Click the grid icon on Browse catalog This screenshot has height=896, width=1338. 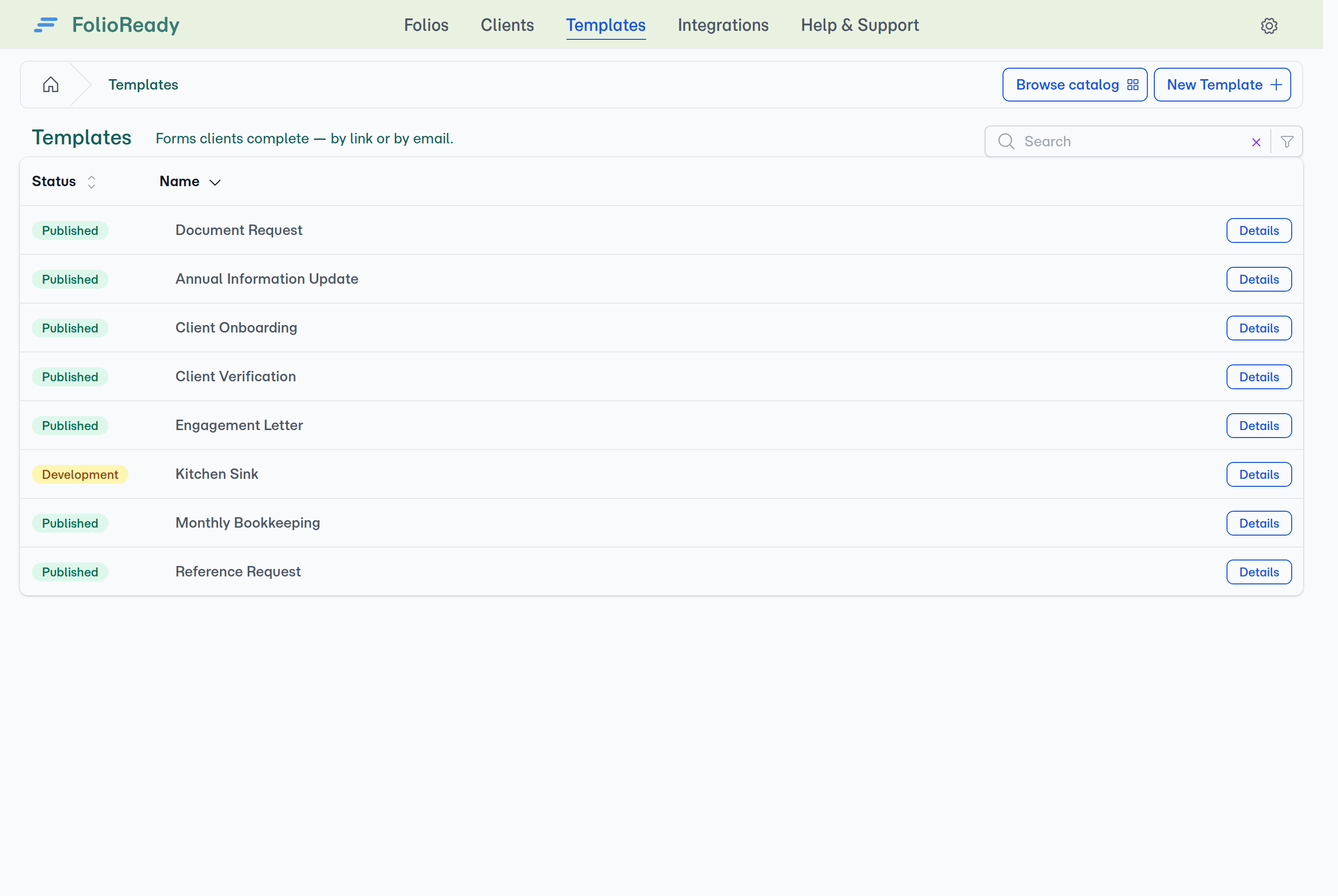[1133, 85]
